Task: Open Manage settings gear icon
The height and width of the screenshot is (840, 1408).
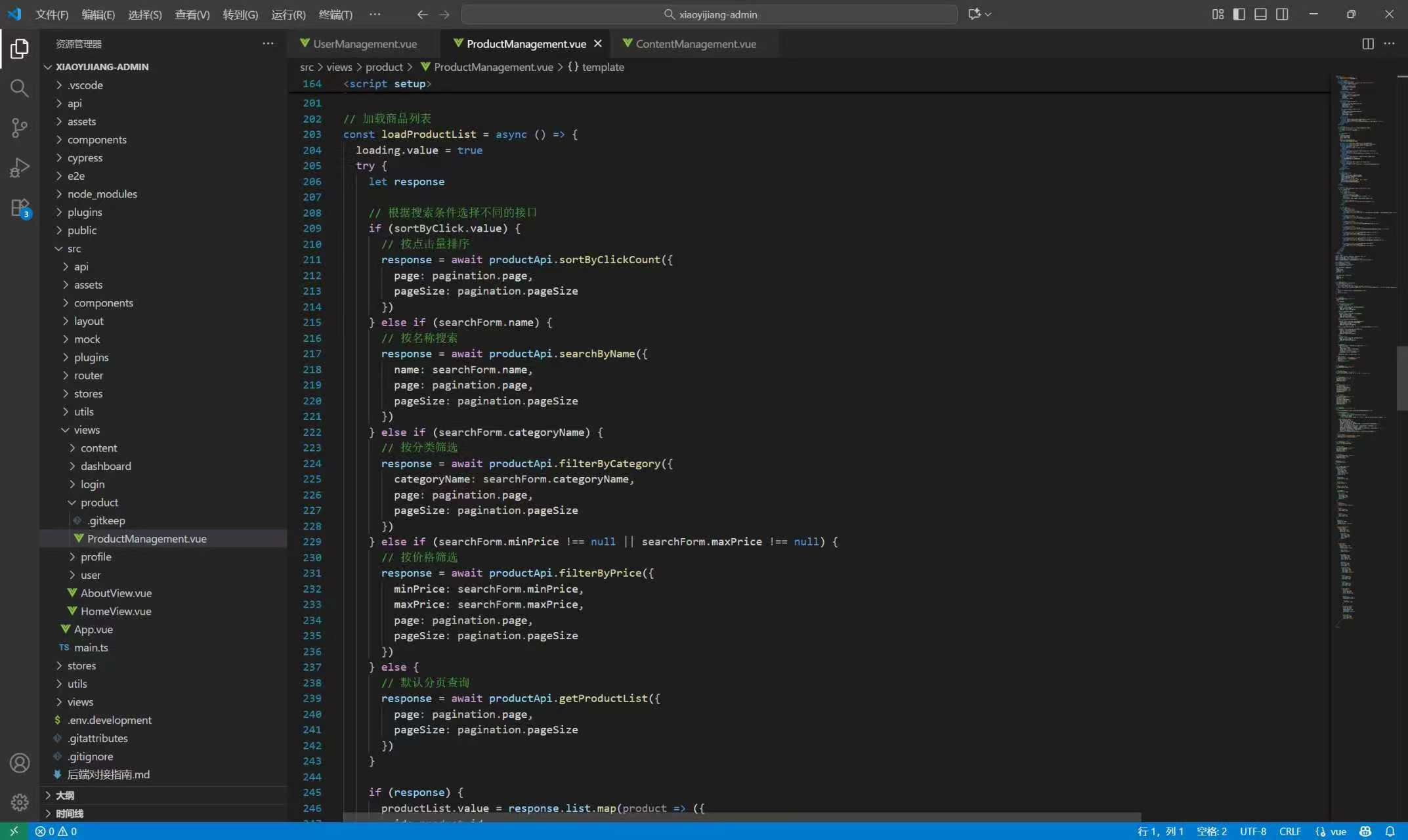Action: pyautogui.click(x=19, y=801)
